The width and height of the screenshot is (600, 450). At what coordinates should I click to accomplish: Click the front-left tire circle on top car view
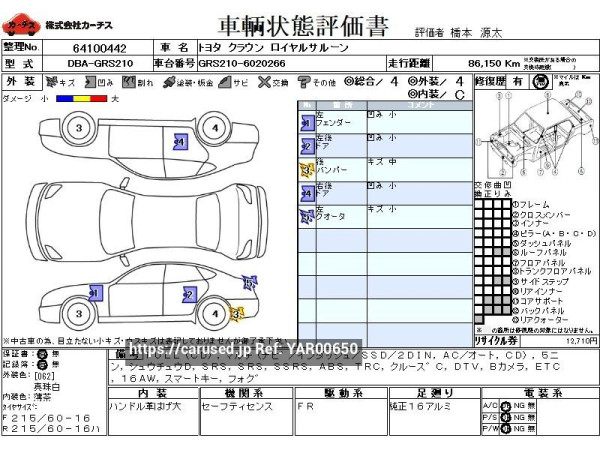coord(78,127)
